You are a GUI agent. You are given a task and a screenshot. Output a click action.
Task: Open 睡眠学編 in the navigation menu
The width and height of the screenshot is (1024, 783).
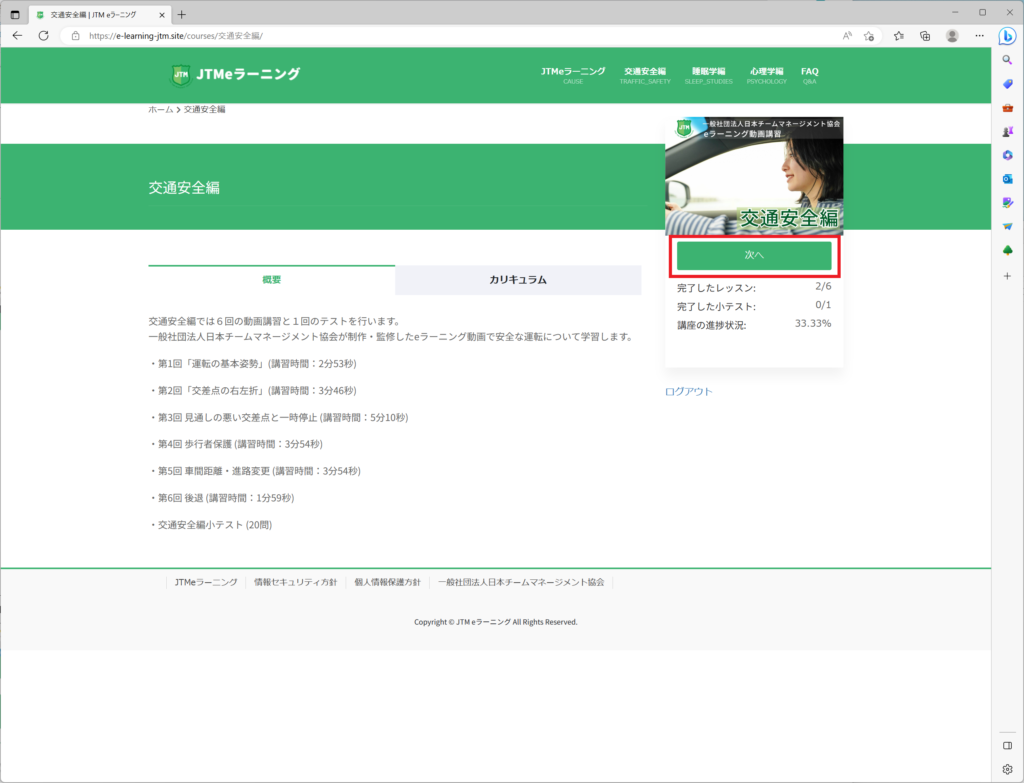point(708,75)
